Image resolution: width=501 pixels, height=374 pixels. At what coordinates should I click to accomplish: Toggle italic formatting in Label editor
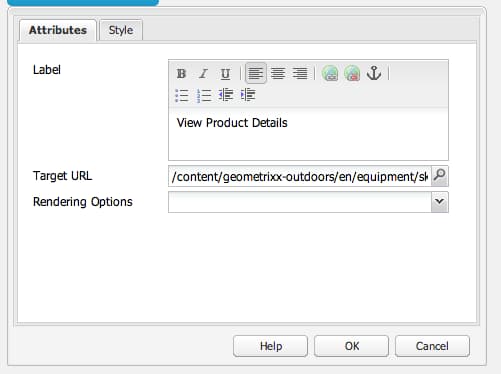[203, 73]
